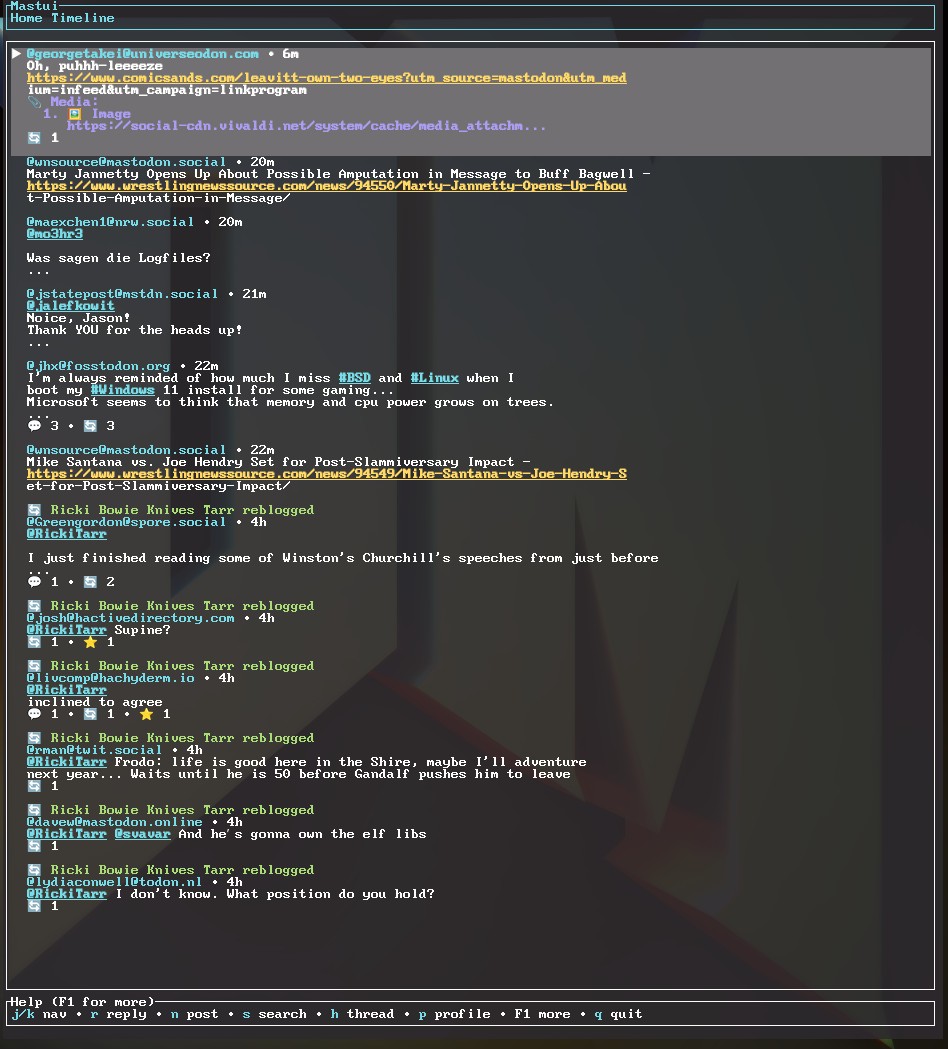Click the paperclip Media icon in georgetakei's post
Screen dimensions: 948x1049
[x=35, y=102]
